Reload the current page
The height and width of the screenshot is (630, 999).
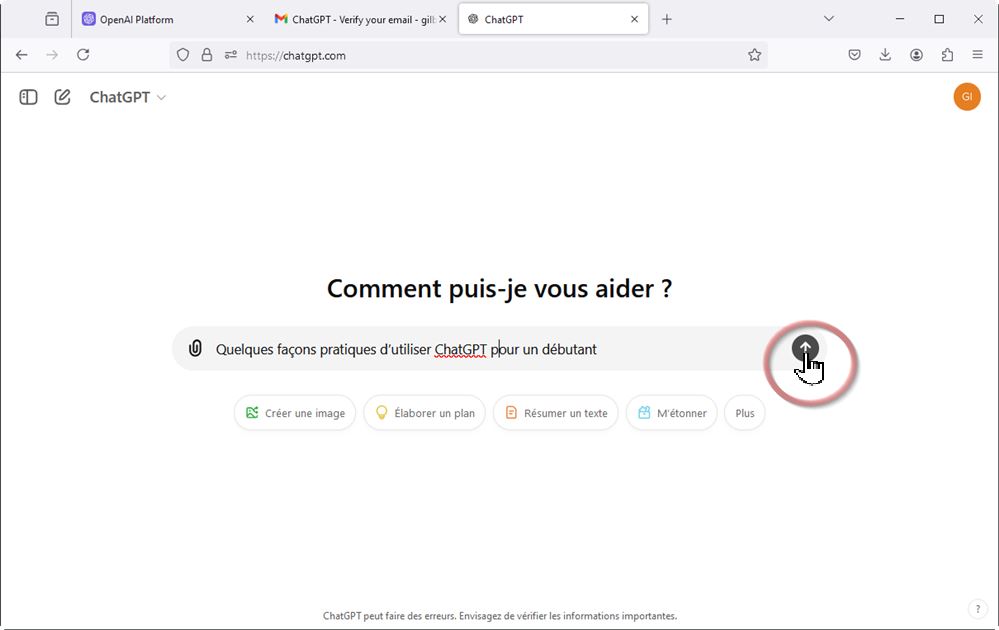click(x=83, y=55)
